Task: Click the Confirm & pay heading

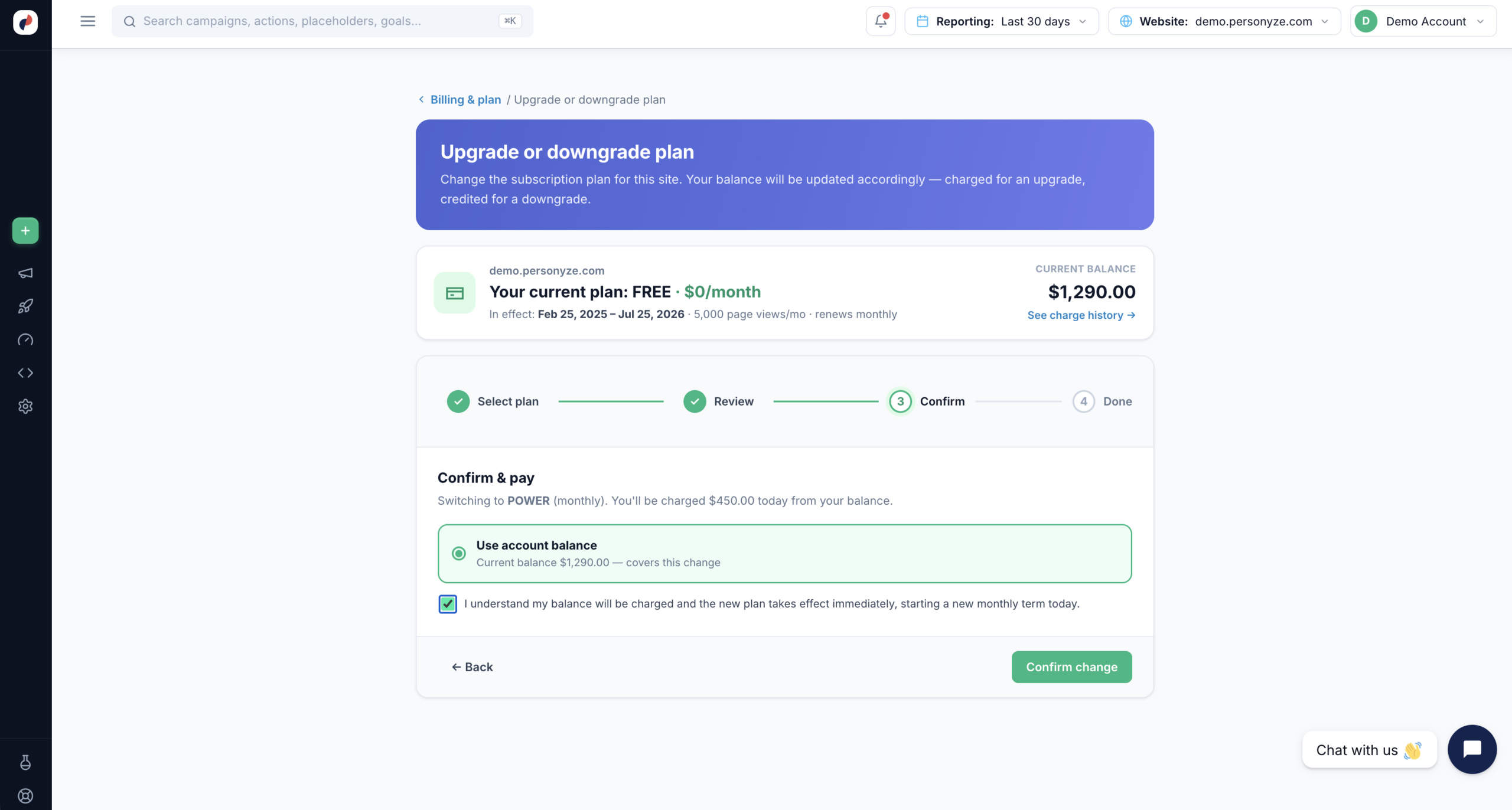Action: click(x=485, y=478)
